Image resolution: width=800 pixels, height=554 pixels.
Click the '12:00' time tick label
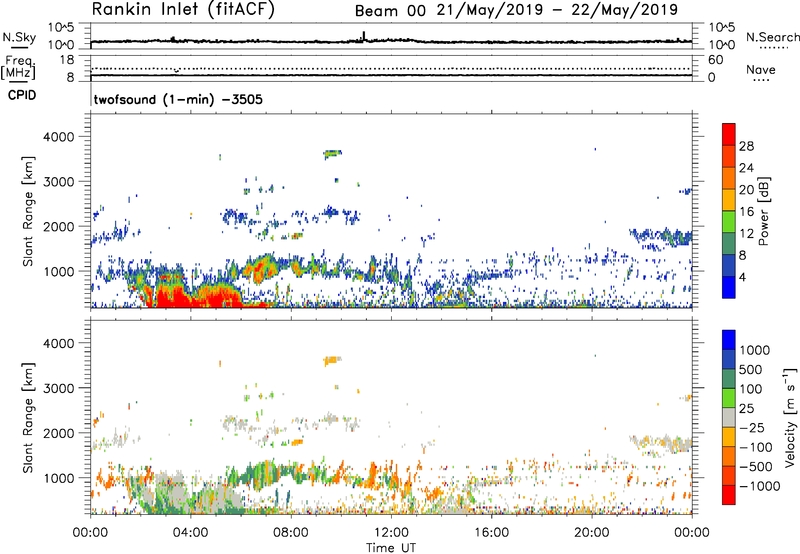click(x=391, y=533)
